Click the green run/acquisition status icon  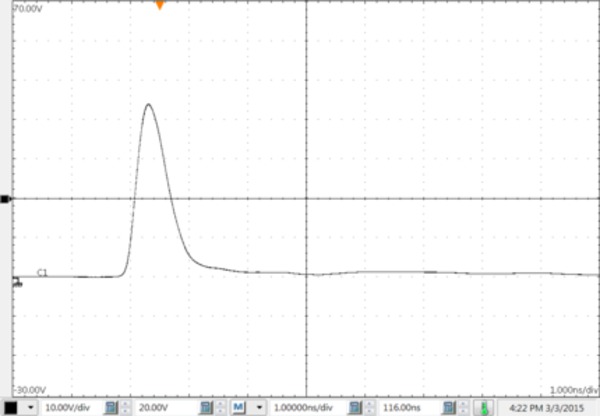coord(483,408)
